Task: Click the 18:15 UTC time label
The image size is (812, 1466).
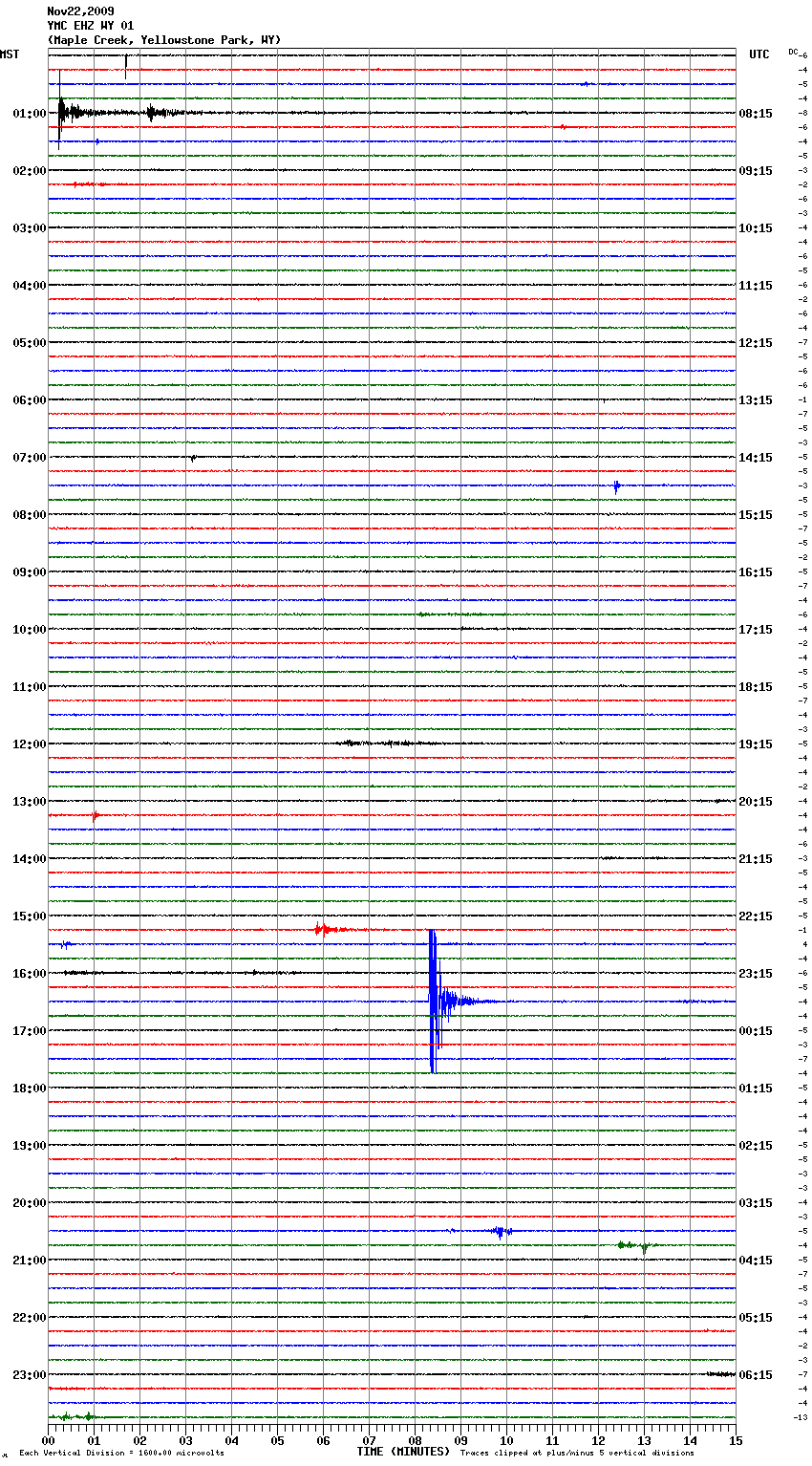Action: click(756, 686)
